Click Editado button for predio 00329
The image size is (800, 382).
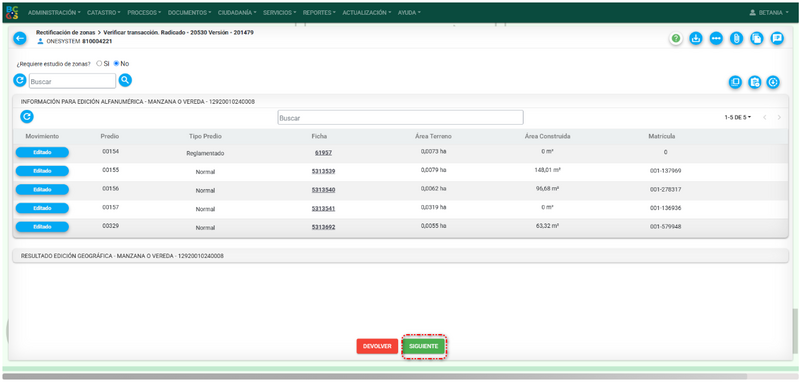click(x=42, y=227)
